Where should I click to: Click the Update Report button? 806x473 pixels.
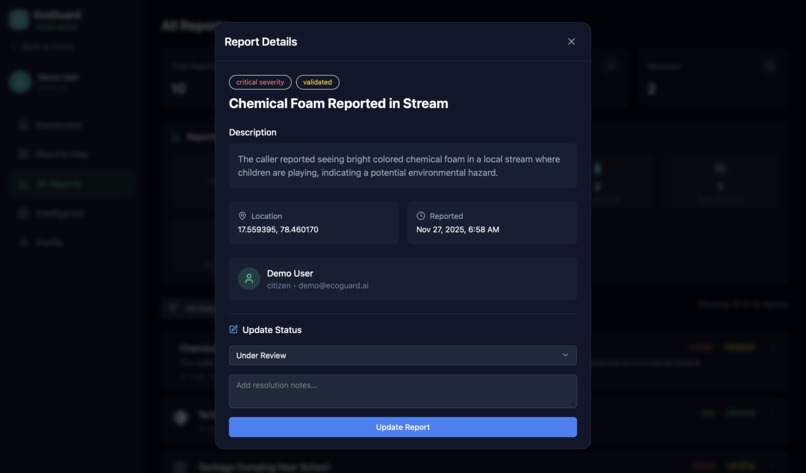click(402, 427)
